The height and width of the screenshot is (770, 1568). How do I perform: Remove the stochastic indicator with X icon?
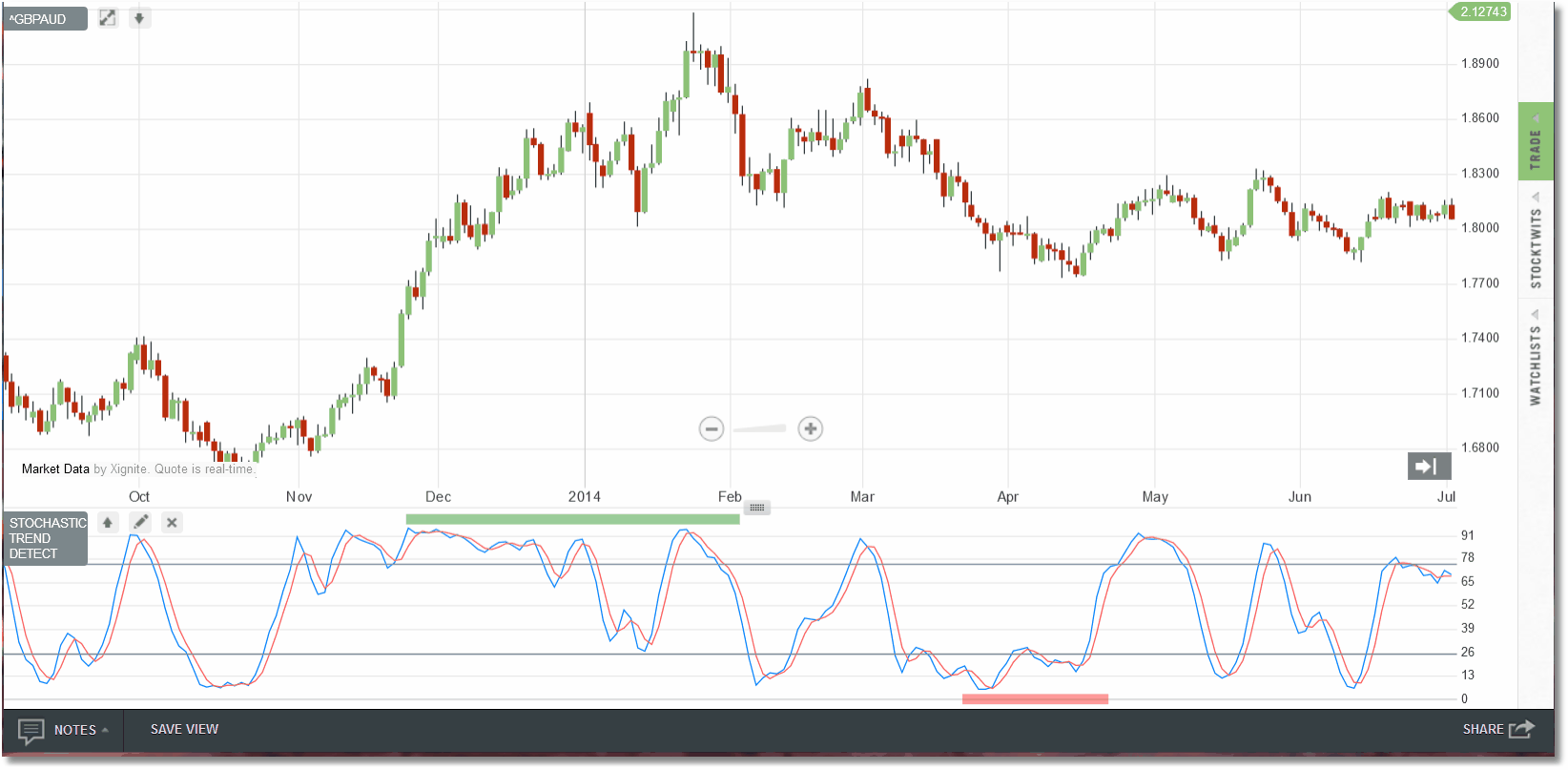172,522
